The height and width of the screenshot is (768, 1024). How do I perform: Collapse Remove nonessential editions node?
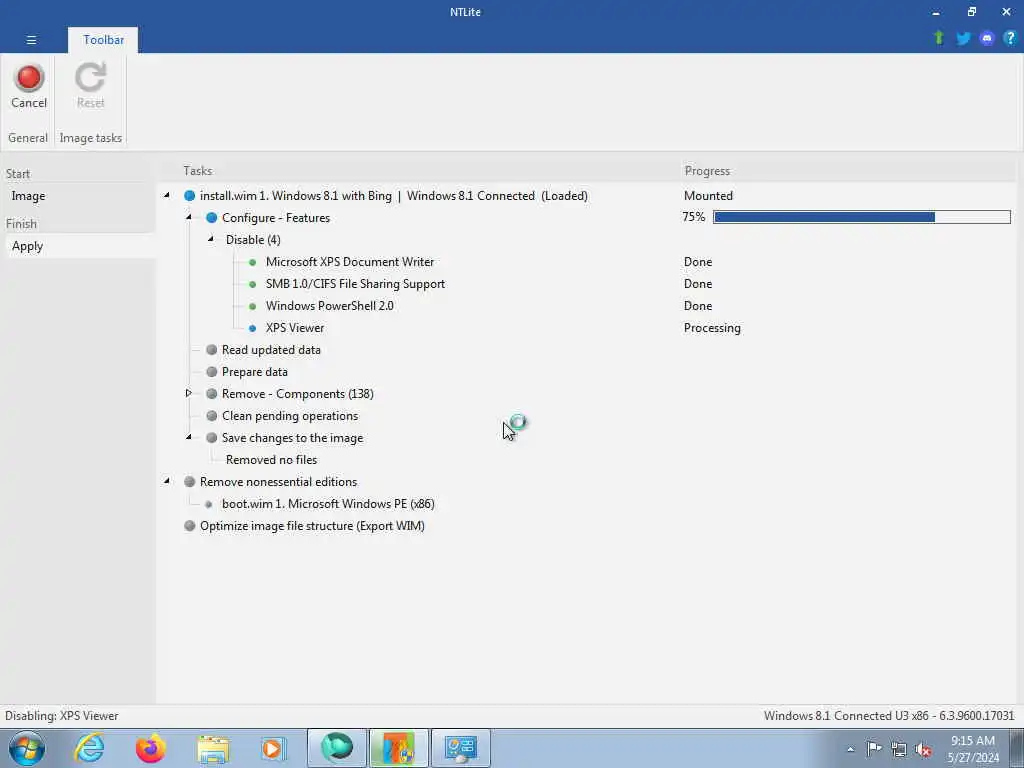click(167, 481)
